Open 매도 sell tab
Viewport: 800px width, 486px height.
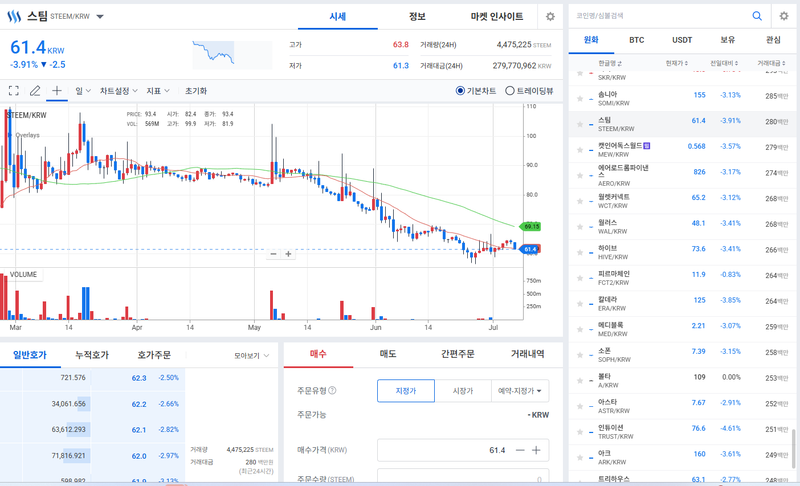pos(388,354)
